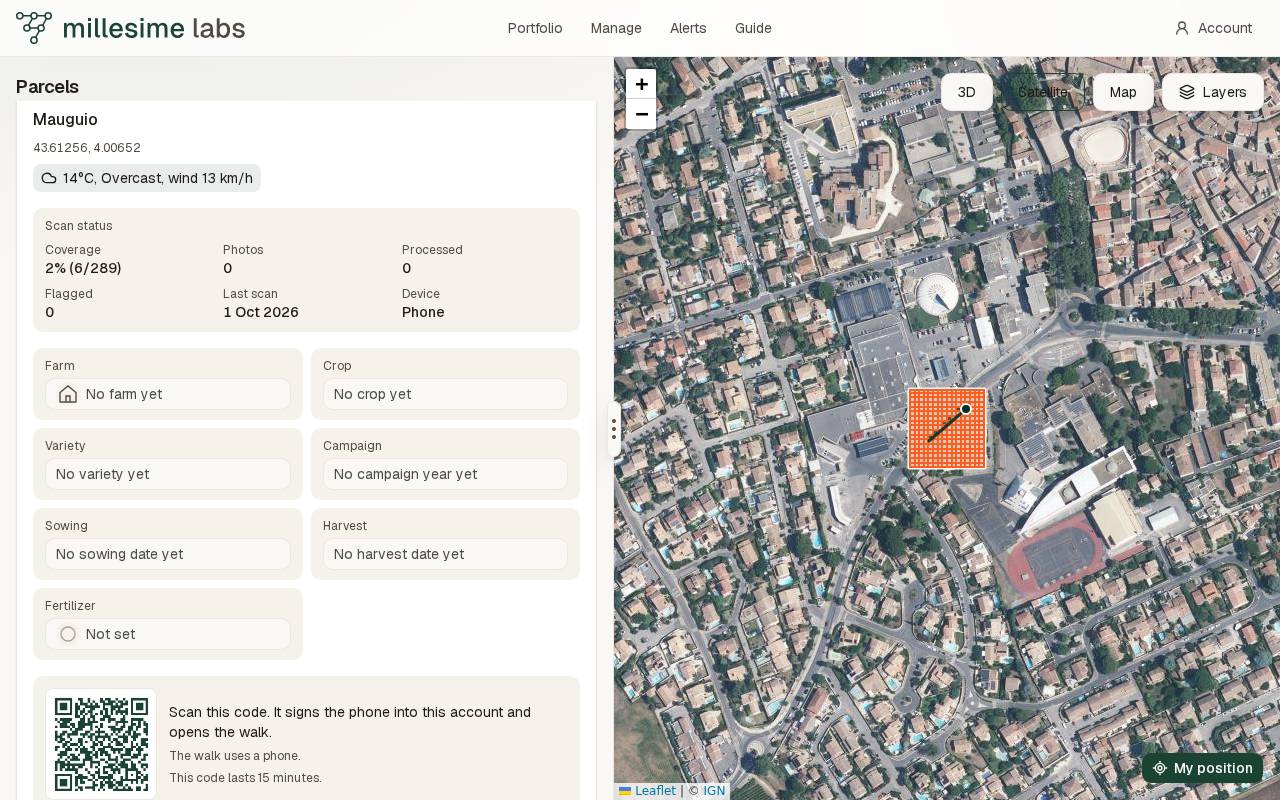Click the weather summary chip
Screen dimensions: 1280x800
[147, 178]
